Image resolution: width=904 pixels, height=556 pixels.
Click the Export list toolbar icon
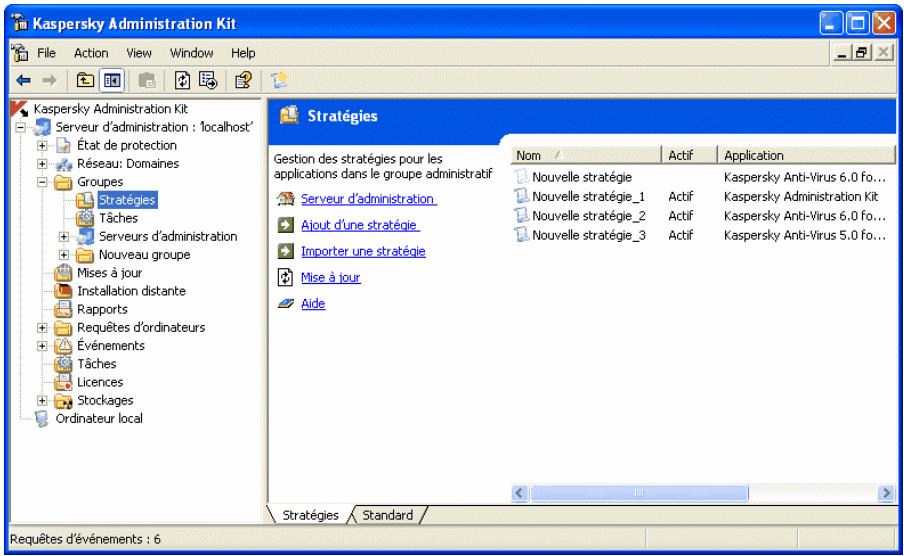click(x=208, y=80)
